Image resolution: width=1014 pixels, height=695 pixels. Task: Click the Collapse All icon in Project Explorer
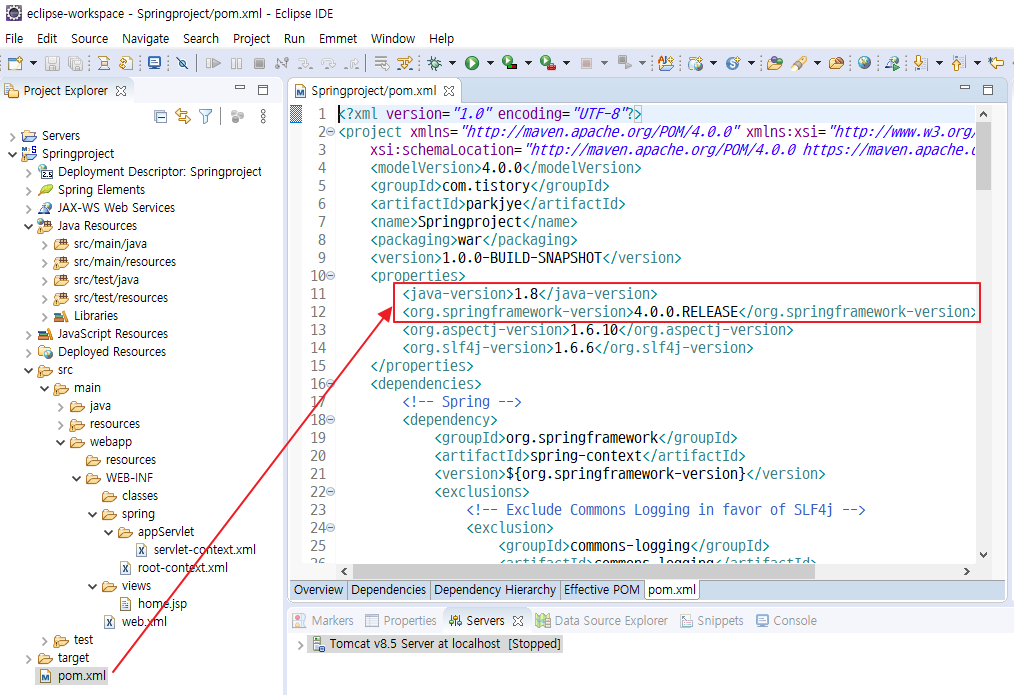(x=160, y=116)
